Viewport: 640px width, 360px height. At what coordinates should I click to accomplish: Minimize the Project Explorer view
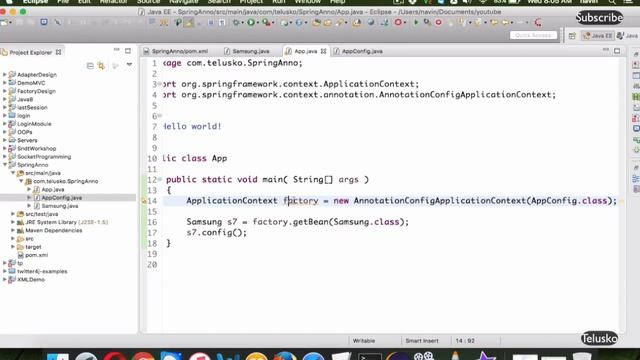coord(116,50)
